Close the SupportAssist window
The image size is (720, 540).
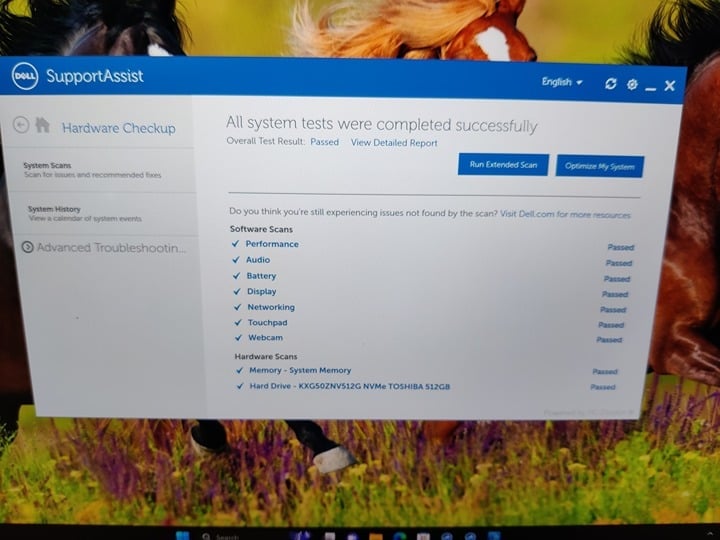pos(669,85)
